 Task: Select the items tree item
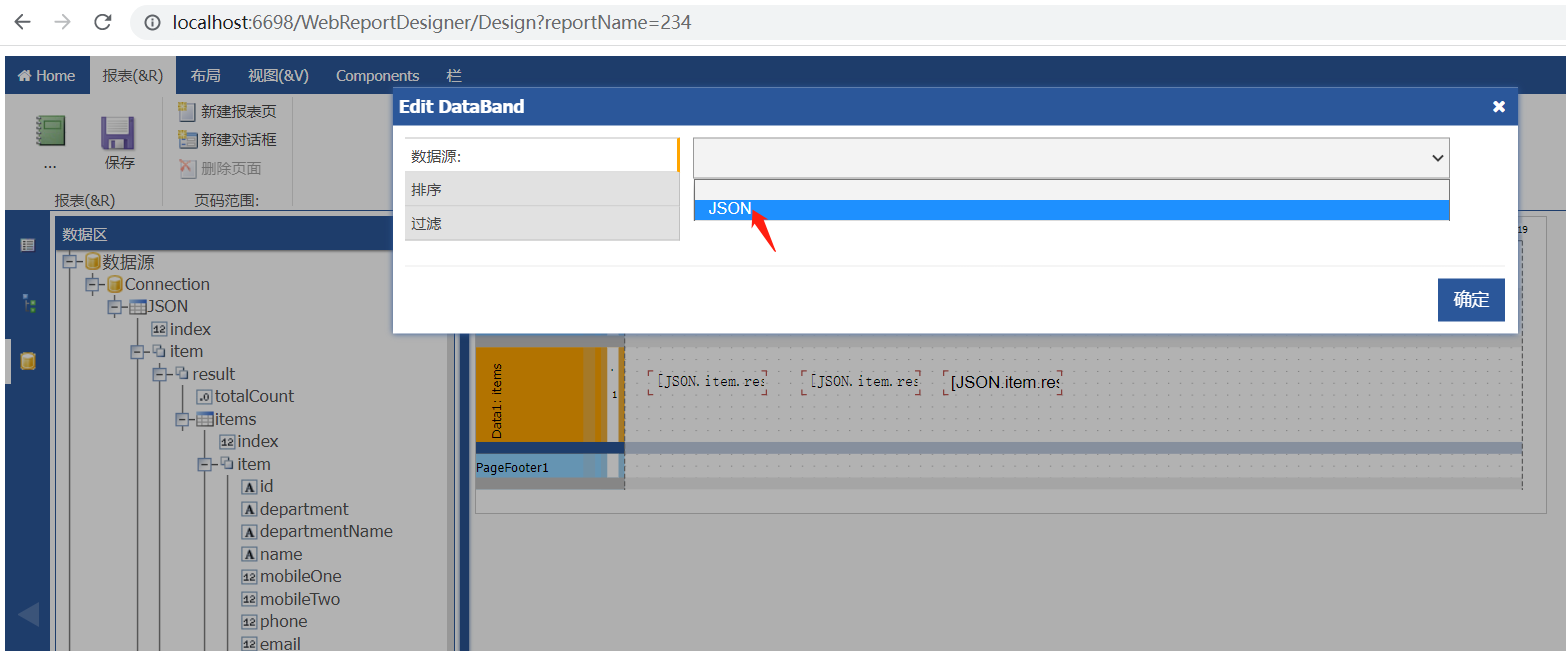(235, 419)
